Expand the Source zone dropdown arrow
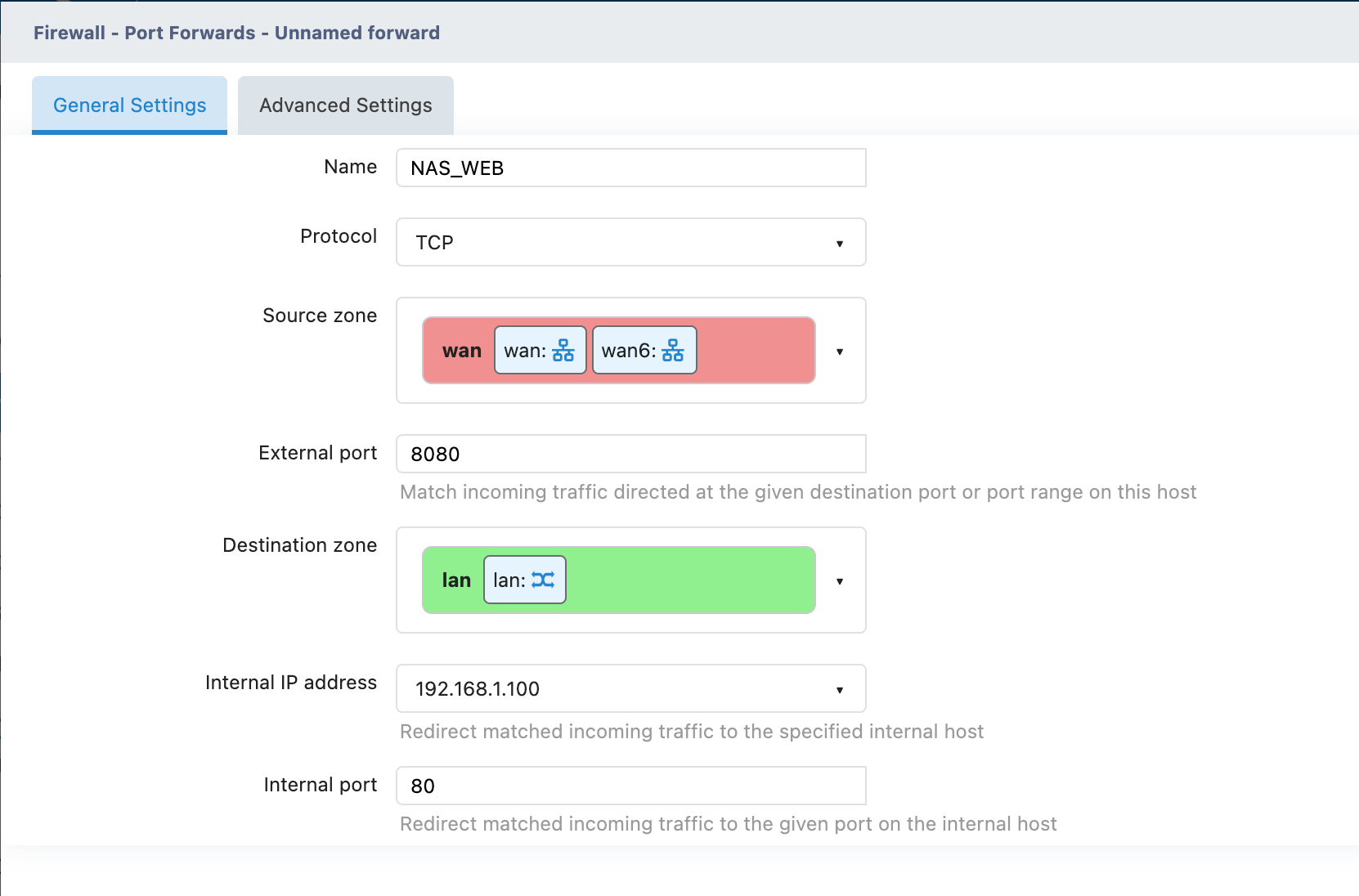Screen dimensions: 1359x896 [x=839, y=352]
